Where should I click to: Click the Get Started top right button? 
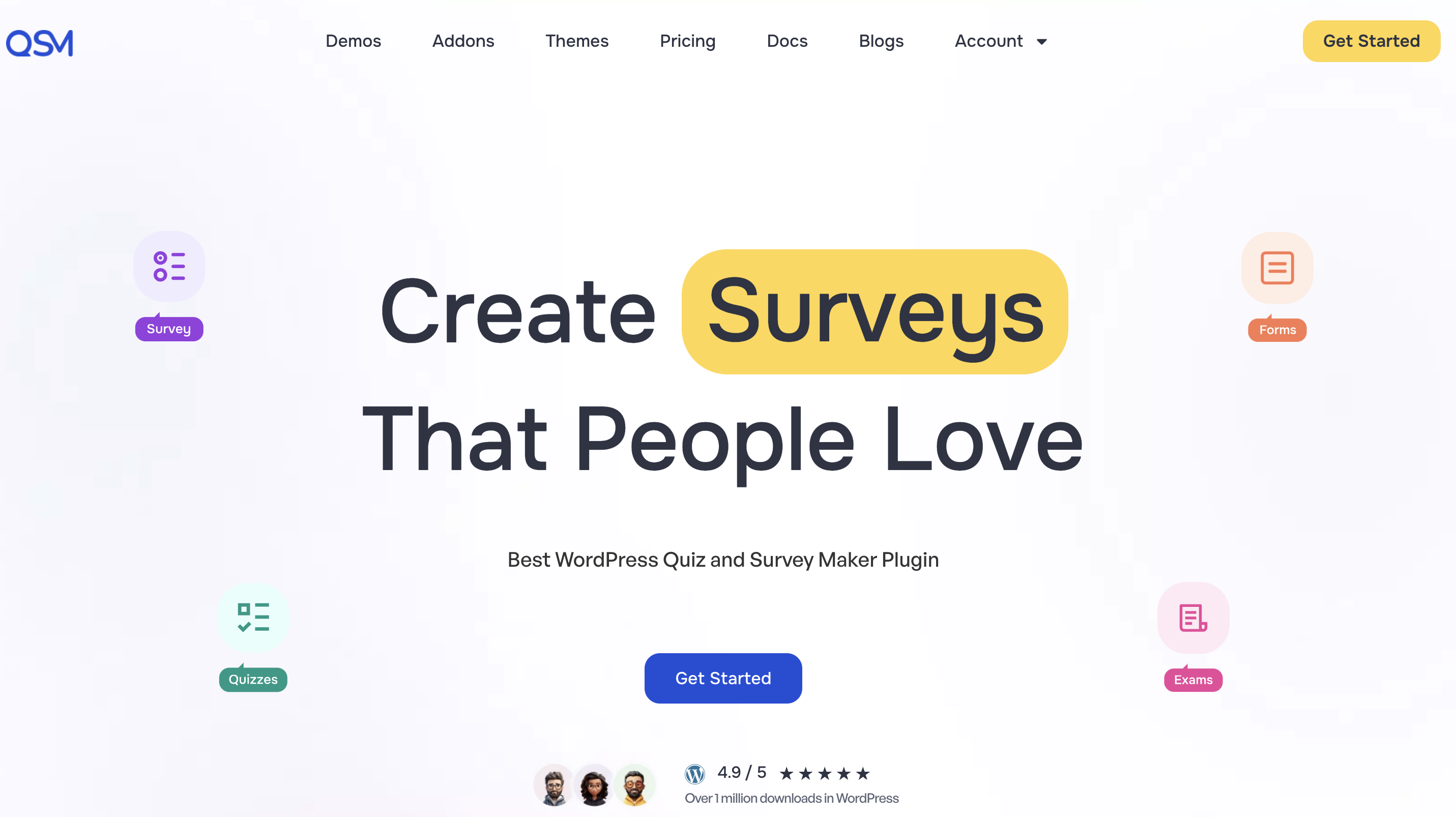[x=1371, y=41]
